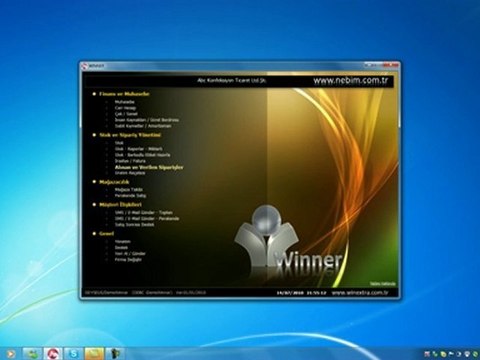This screenshot has width=480, height=360.
Task: Open Skype from the taskbar
Action: 74,353
